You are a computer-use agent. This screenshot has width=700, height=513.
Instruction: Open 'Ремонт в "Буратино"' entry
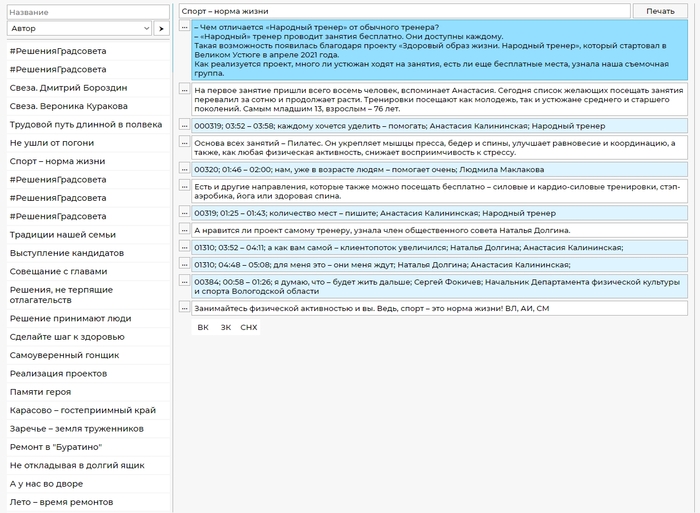88,447
